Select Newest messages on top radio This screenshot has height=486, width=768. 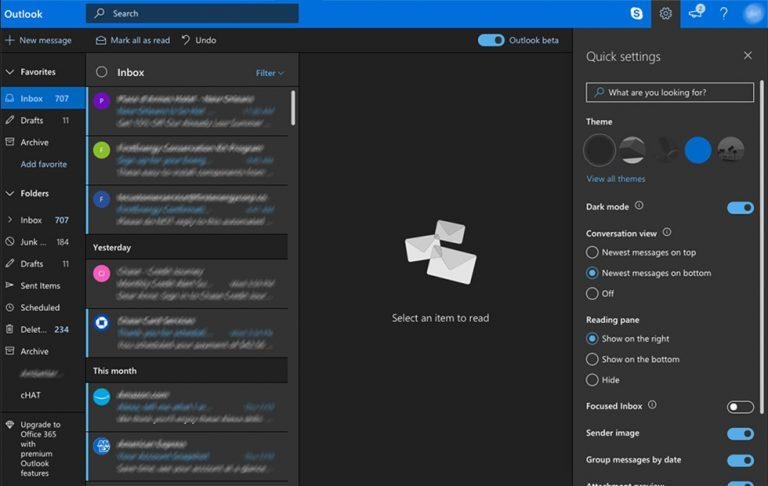click(x=592, y=252)
